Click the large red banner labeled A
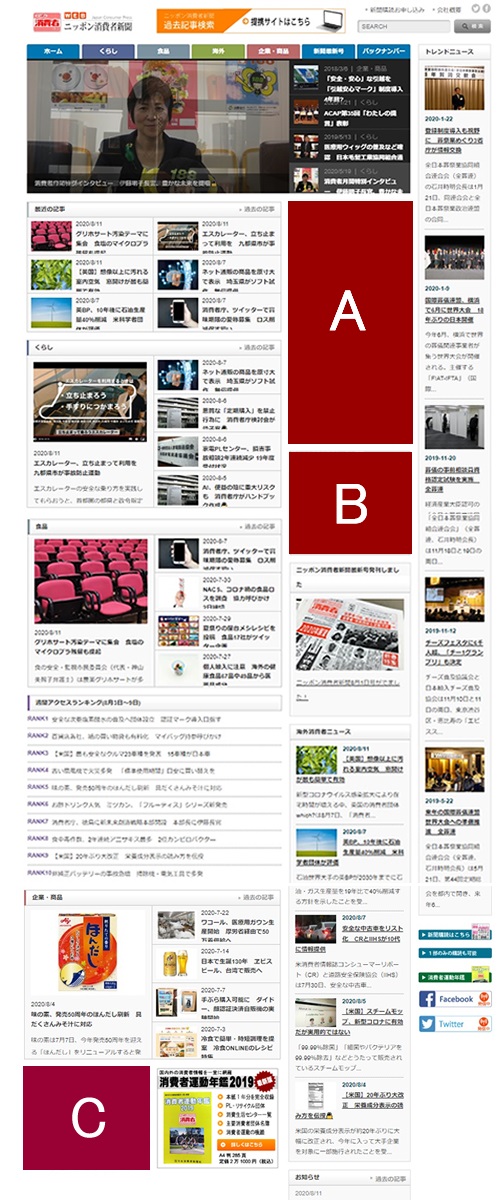Screen dimensions: 500x1200 348,322
